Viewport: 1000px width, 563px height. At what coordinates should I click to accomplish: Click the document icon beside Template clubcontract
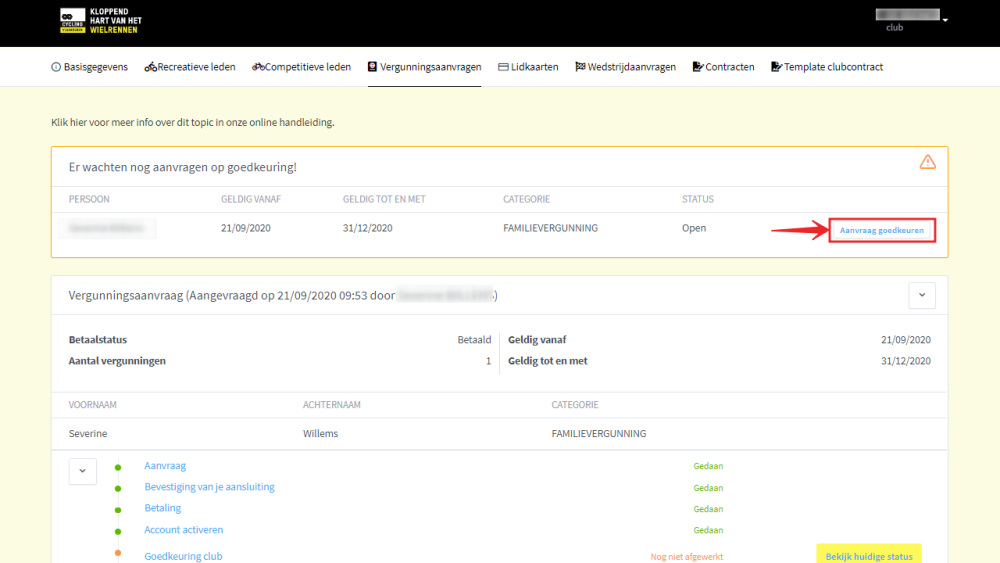[776, 67]
